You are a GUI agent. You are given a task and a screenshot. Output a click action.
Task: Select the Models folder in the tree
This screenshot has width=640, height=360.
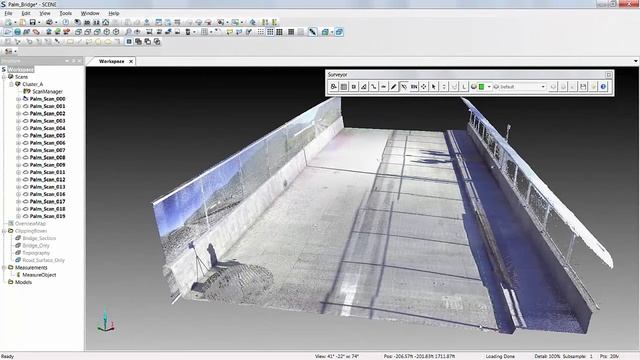pos(23,282)
